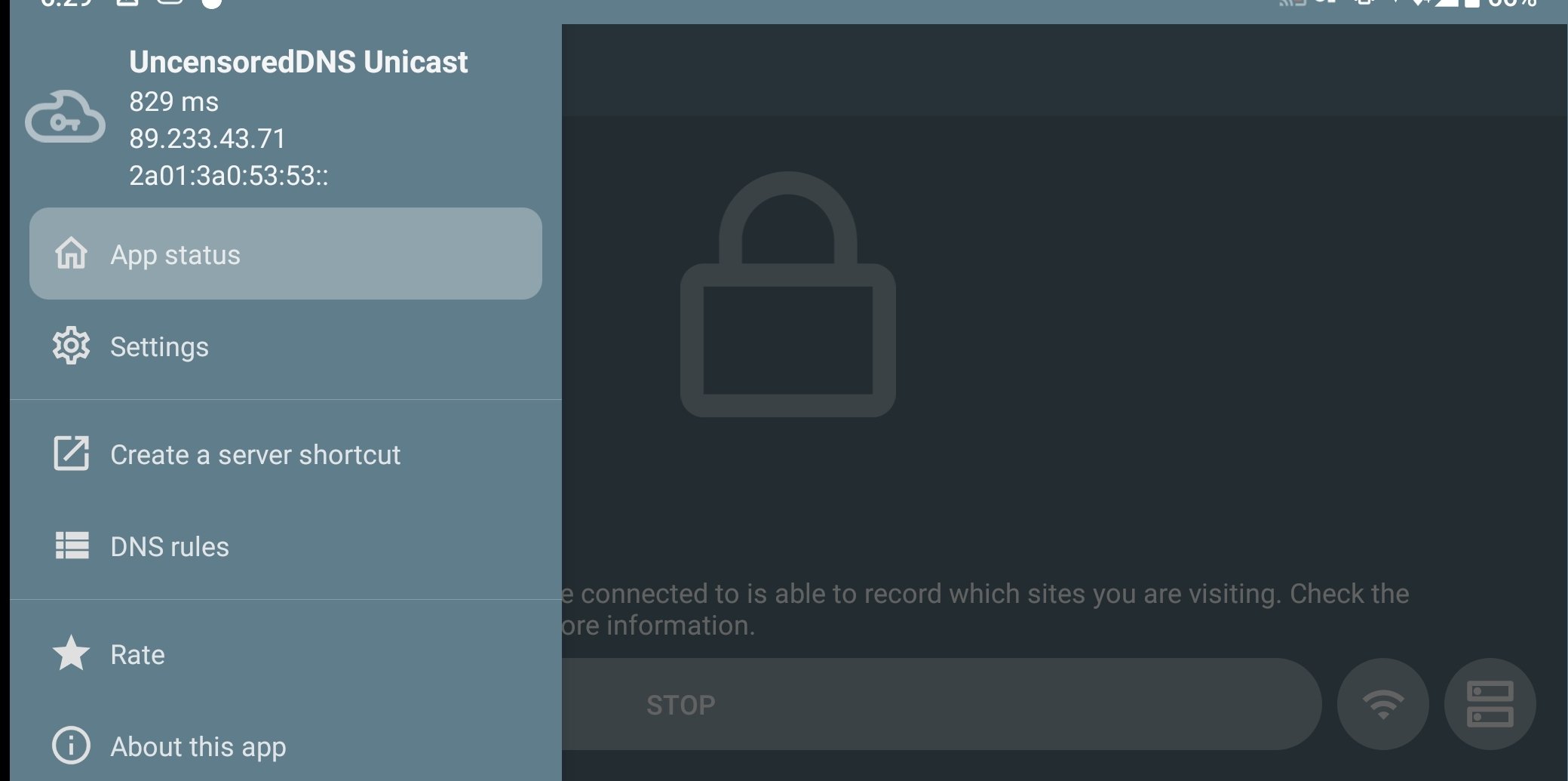Click the large padlock status icon

click(787, 294)
